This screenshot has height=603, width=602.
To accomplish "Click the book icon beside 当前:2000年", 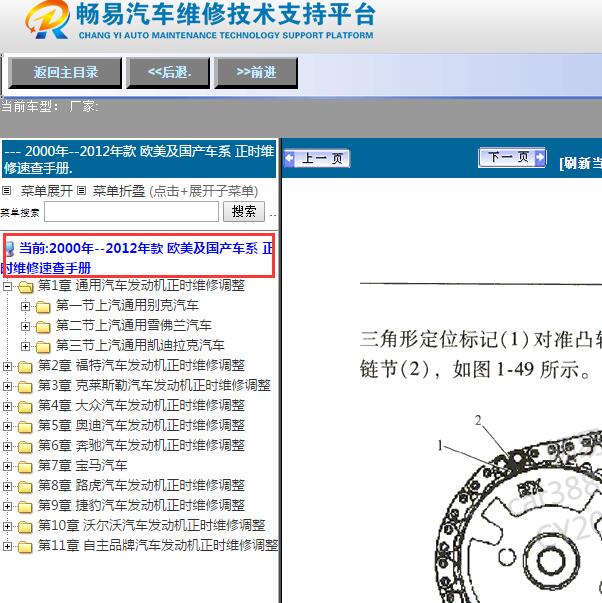I will click(10, 249).
